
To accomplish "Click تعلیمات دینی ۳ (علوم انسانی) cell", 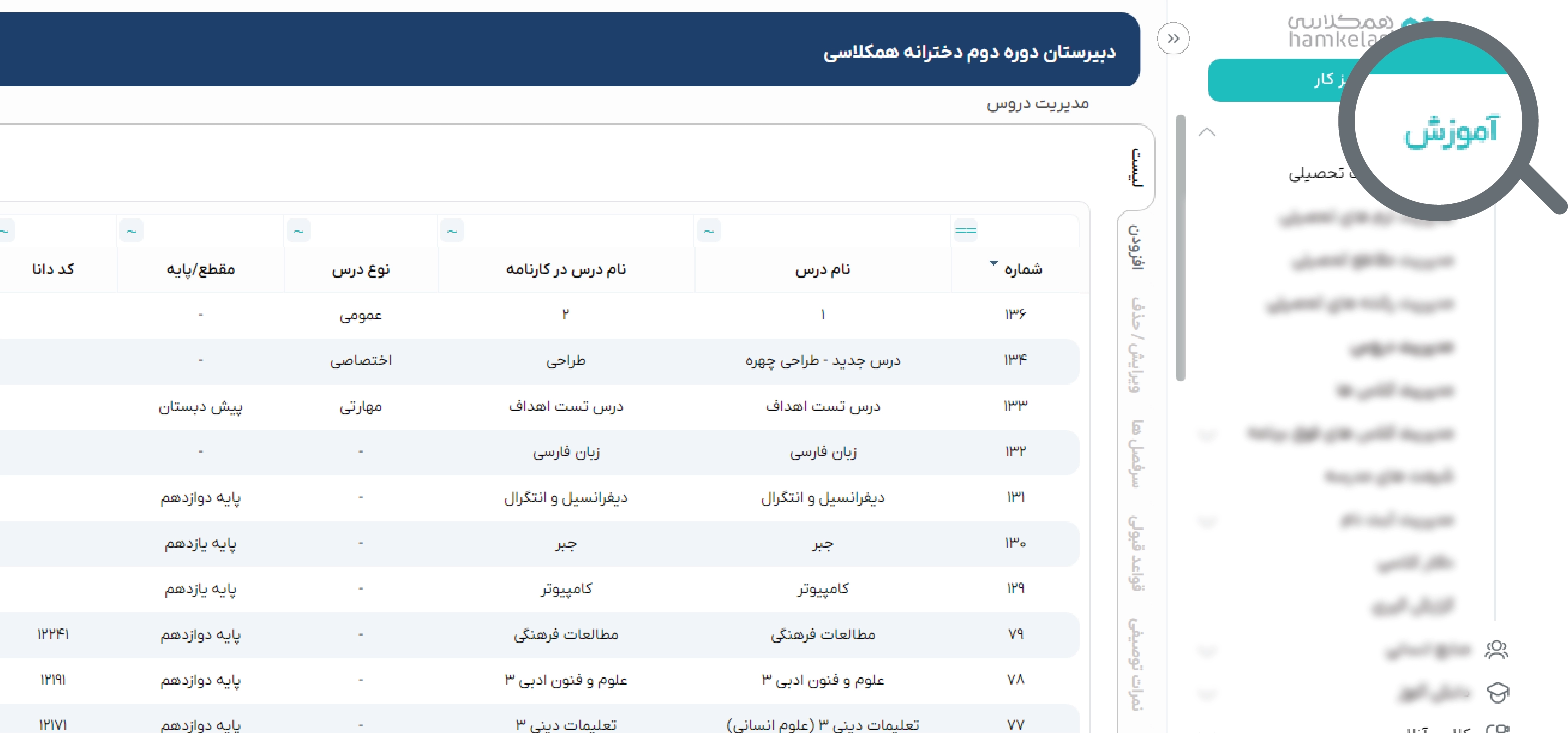I will click(x=822, y=725).
